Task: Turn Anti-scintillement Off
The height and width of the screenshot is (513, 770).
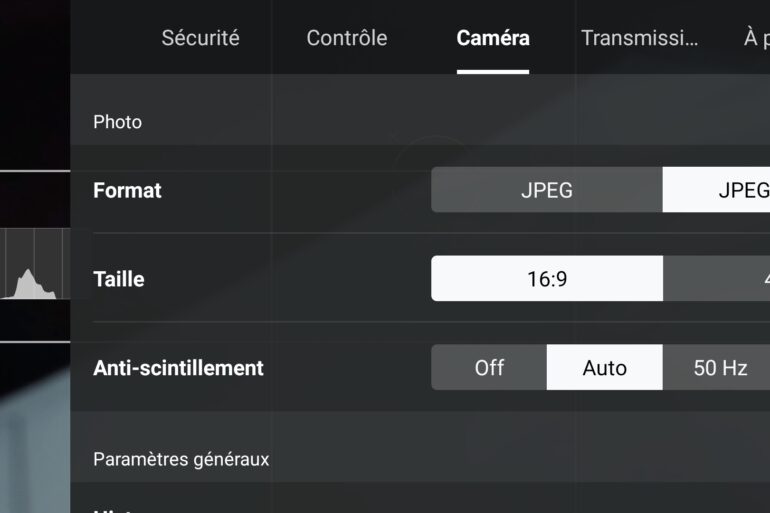Action: [489, 367]
